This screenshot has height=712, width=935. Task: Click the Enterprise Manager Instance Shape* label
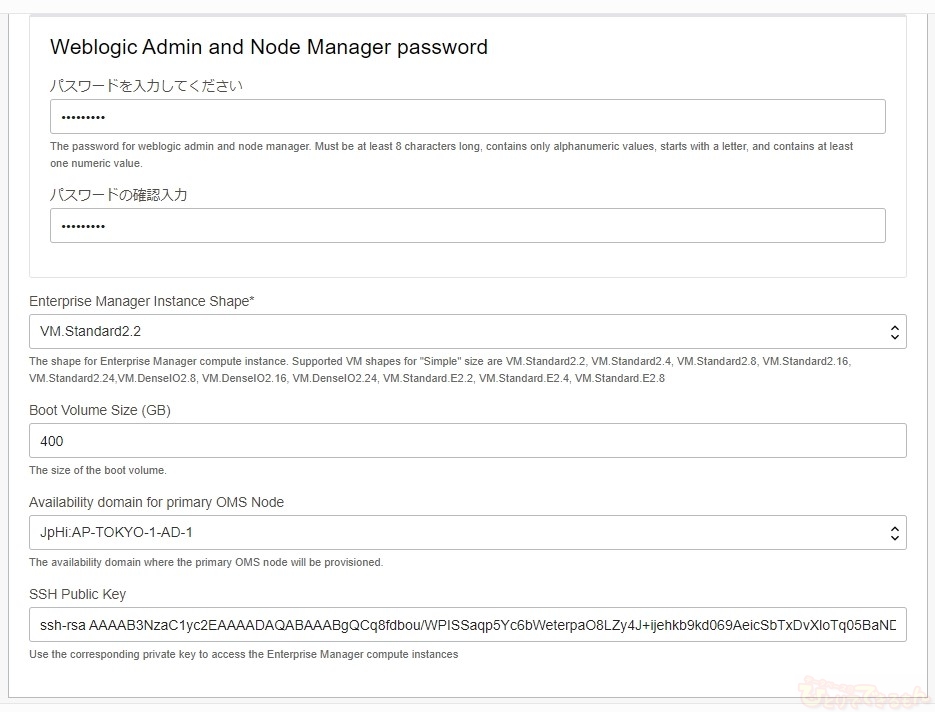pyautogui.click(x=141, y=301)
